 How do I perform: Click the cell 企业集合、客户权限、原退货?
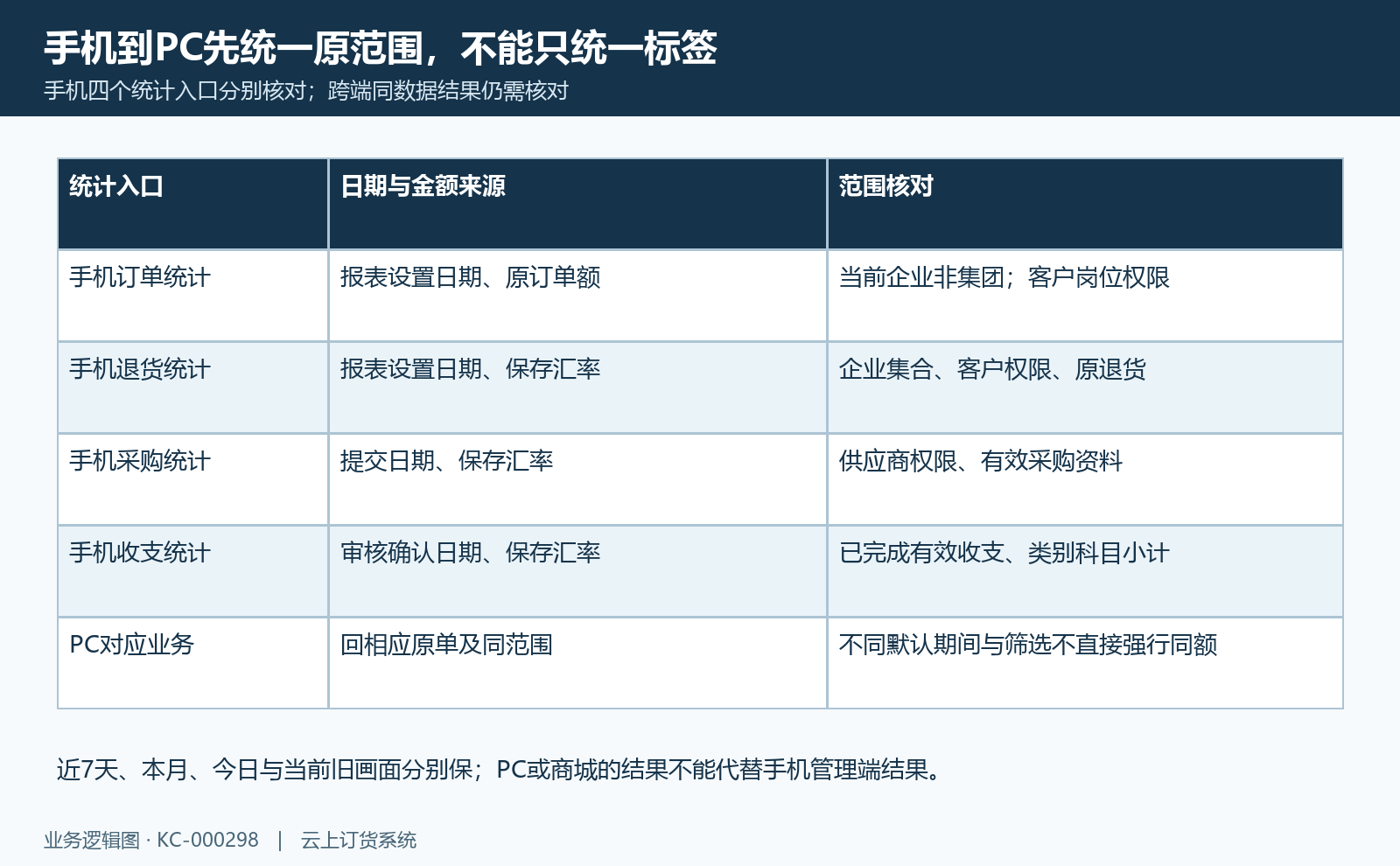(1085, 388)
